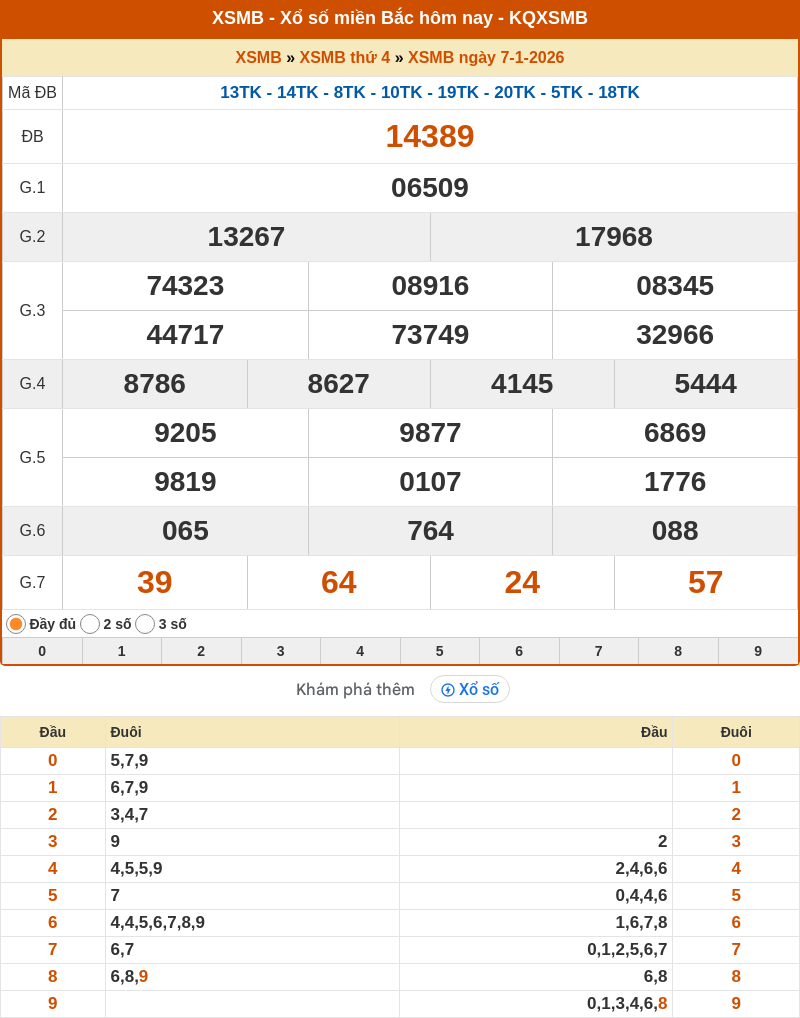Open the XSMB breadcrumb link

tap(258, 58)
